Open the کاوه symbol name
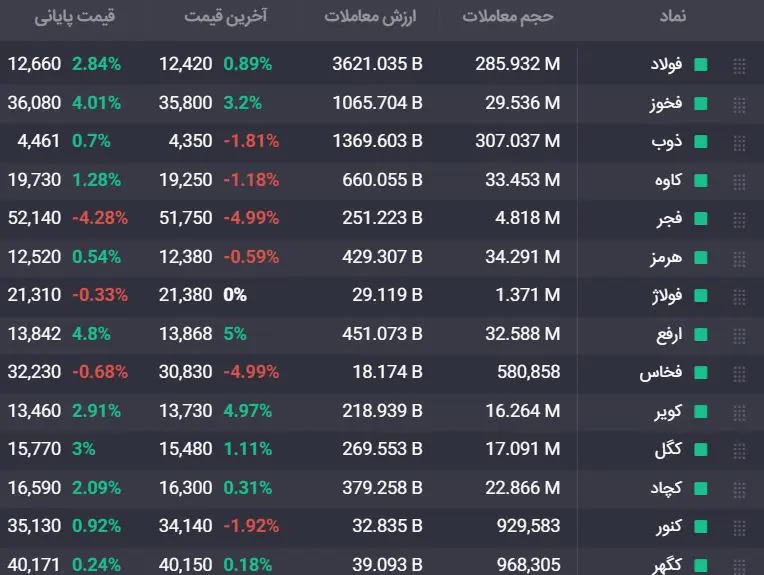The width and height of the screenshot is (764, 575). click(668, 180)
